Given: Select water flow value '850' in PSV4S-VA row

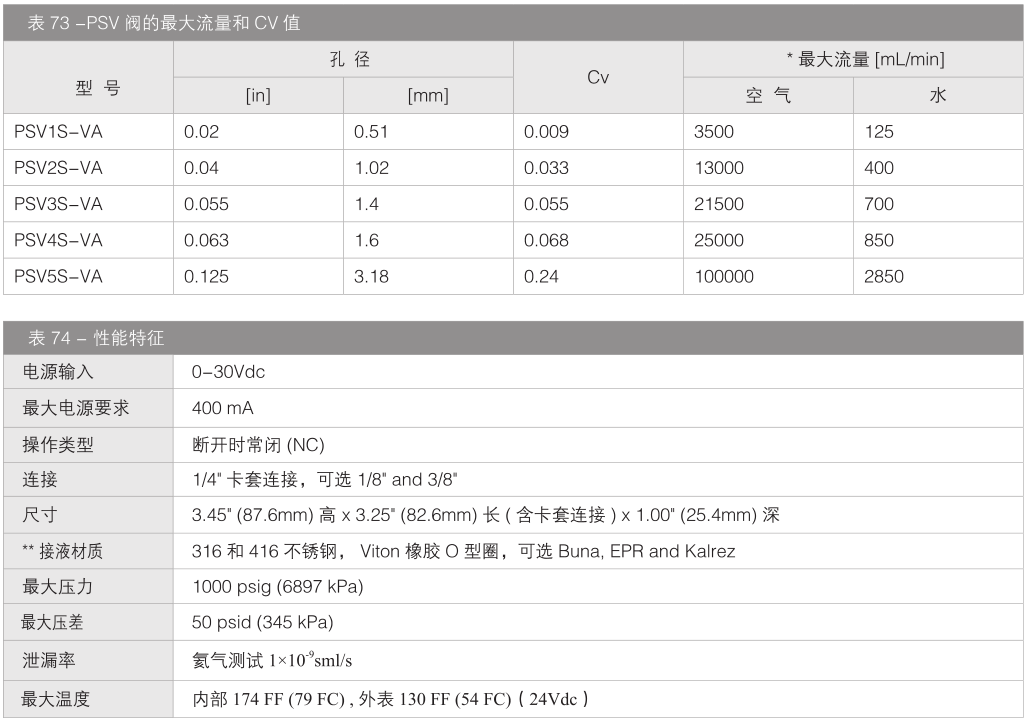Looking at the screenshot, I should [x=879, y=240].
